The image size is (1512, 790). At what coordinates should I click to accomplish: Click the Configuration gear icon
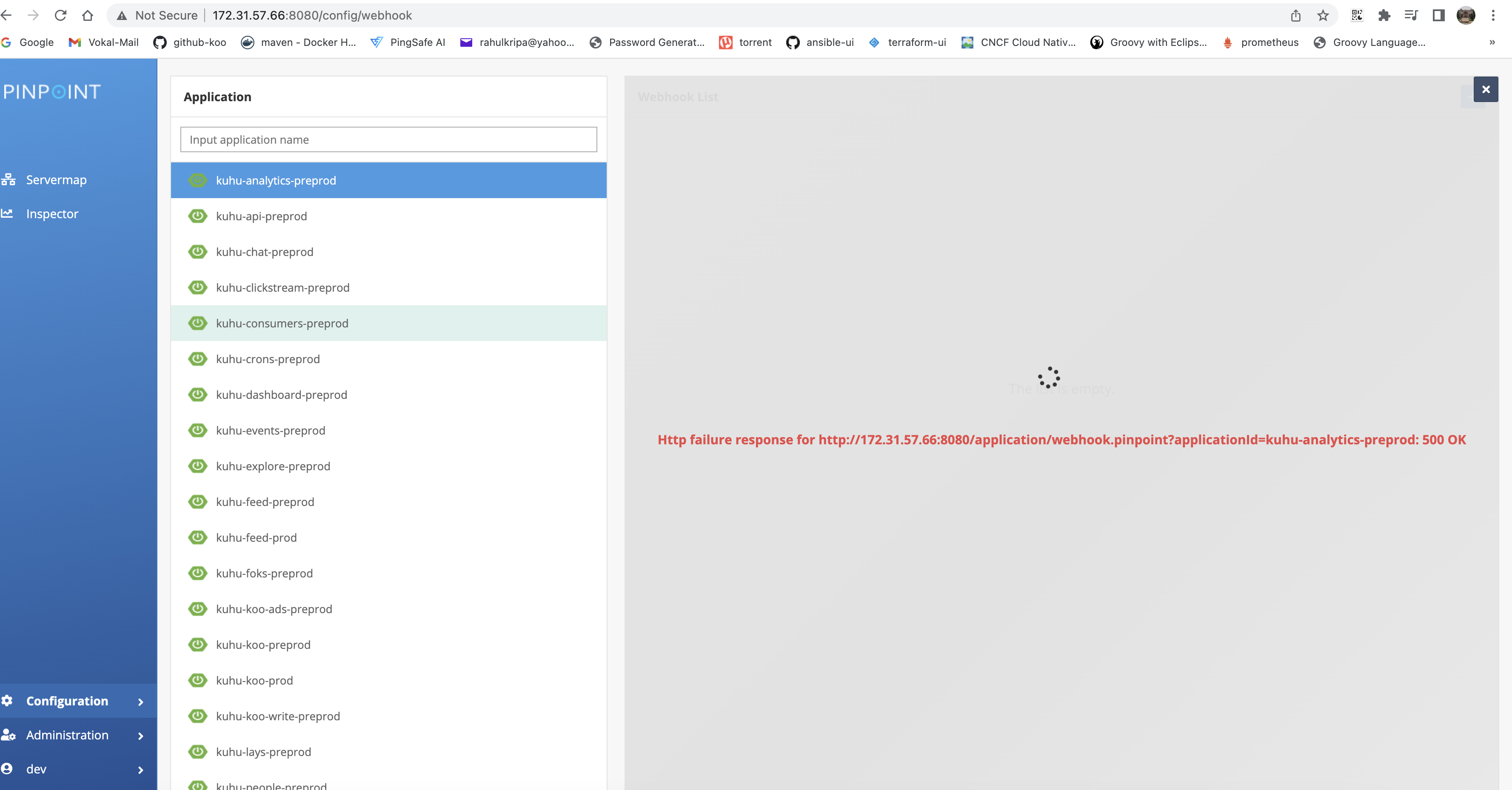pyautogui.click(x=7, y=700)
